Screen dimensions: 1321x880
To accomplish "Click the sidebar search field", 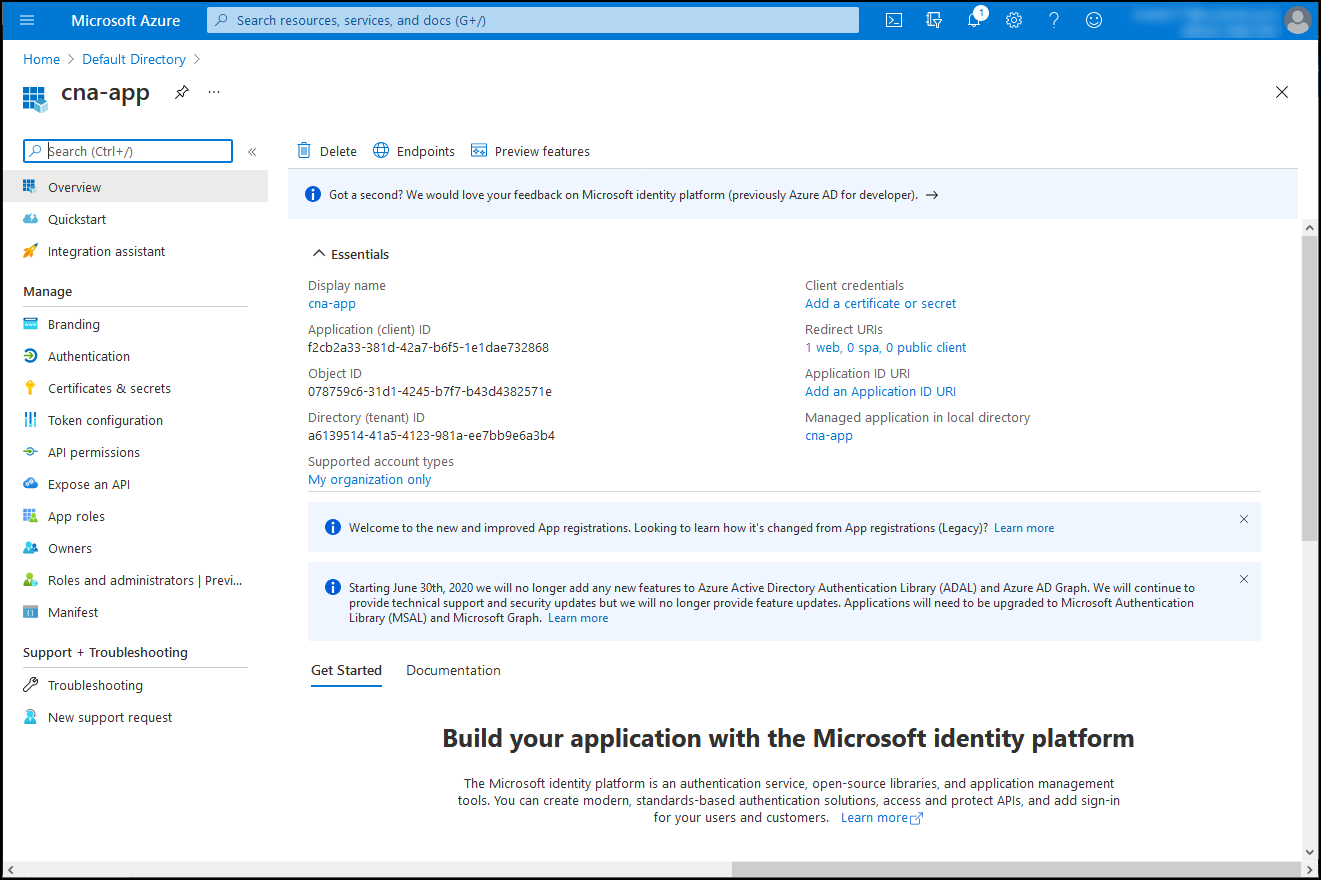I will tap(128, 151).
